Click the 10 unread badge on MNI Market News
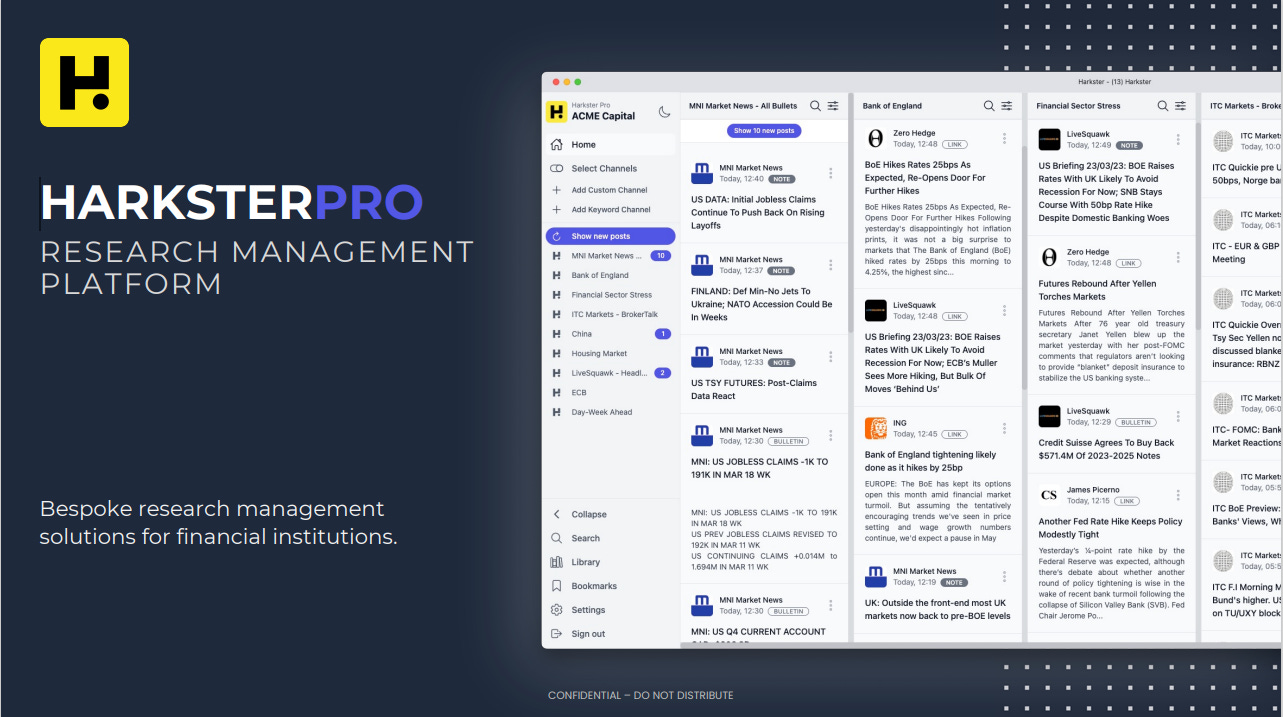 click(660, 256)
